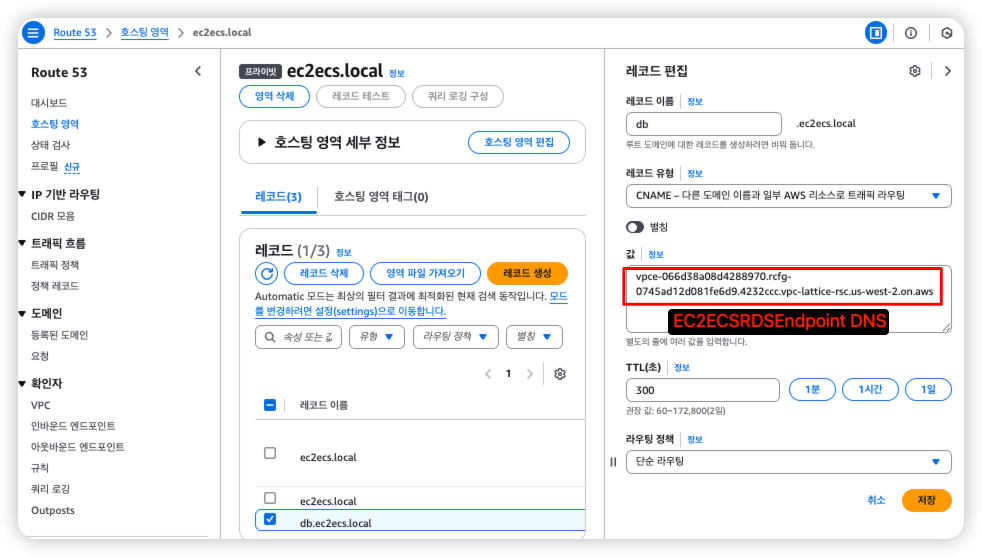This screenshot has height=557, width=982.
Task: Click the record property search box
Action: [x=299, y=337]
